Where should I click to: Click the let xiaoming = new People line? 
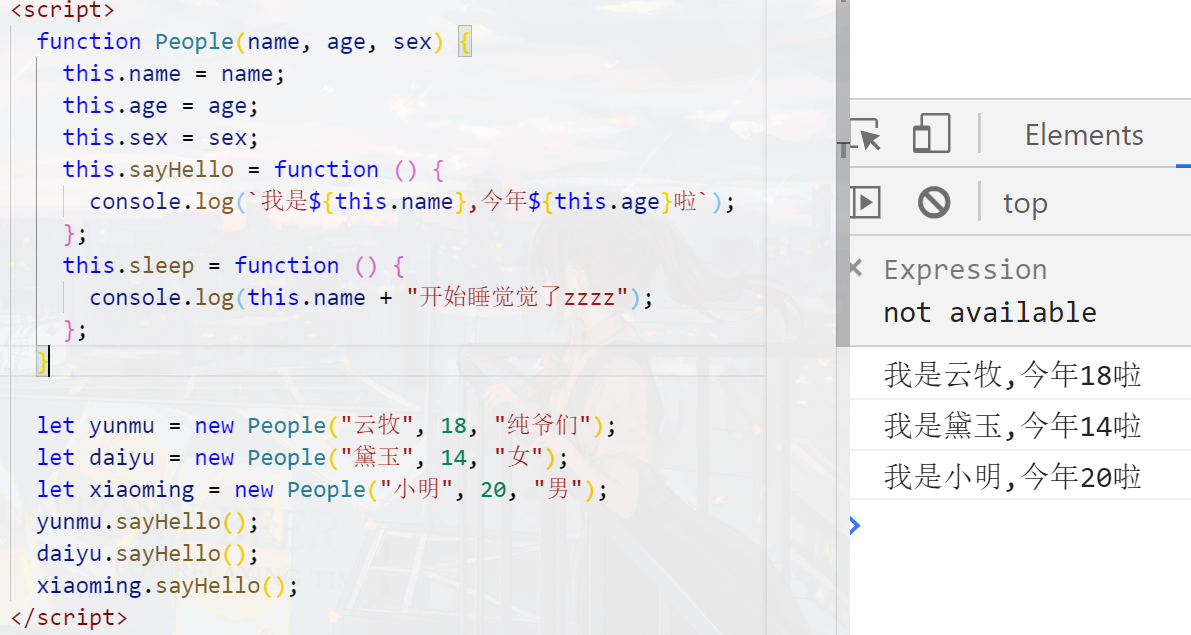click(x=322, y=489)
